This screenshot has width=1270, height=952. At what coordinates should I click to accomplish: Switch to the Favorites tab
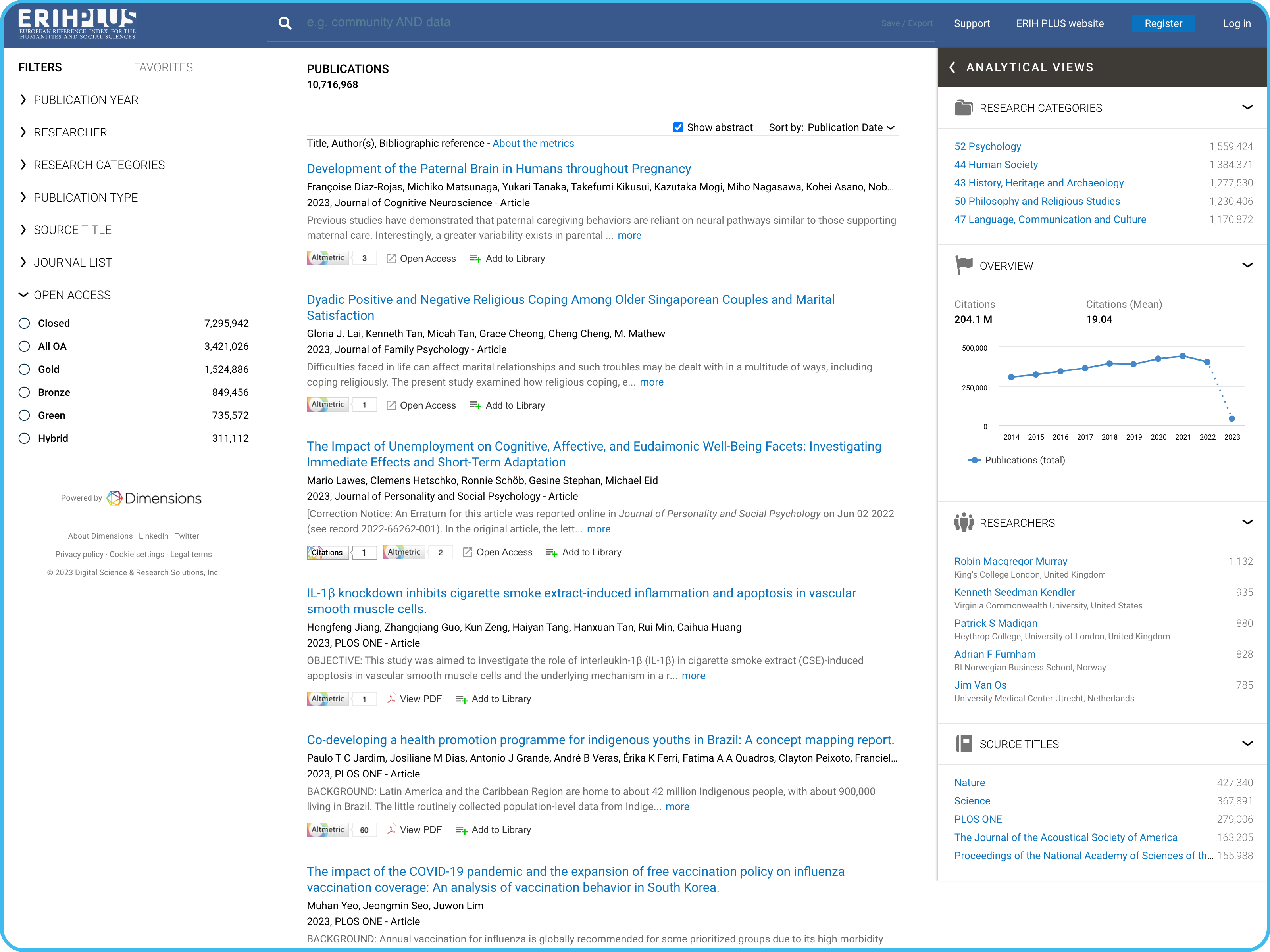pyautogui.click(x=163, y=67)
